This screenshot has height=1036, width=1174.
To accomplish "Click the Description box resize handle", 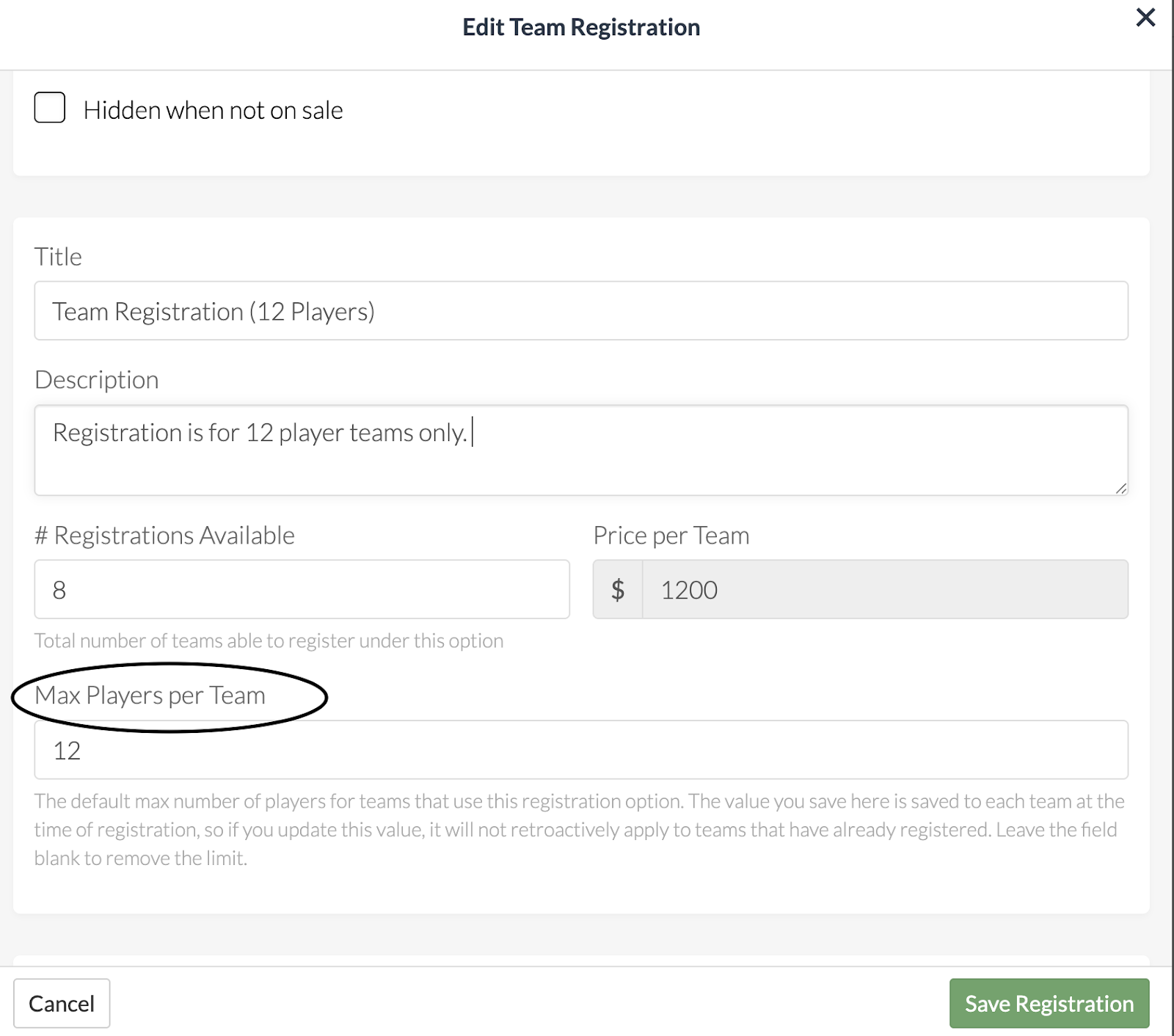I will click(1120, 488).
